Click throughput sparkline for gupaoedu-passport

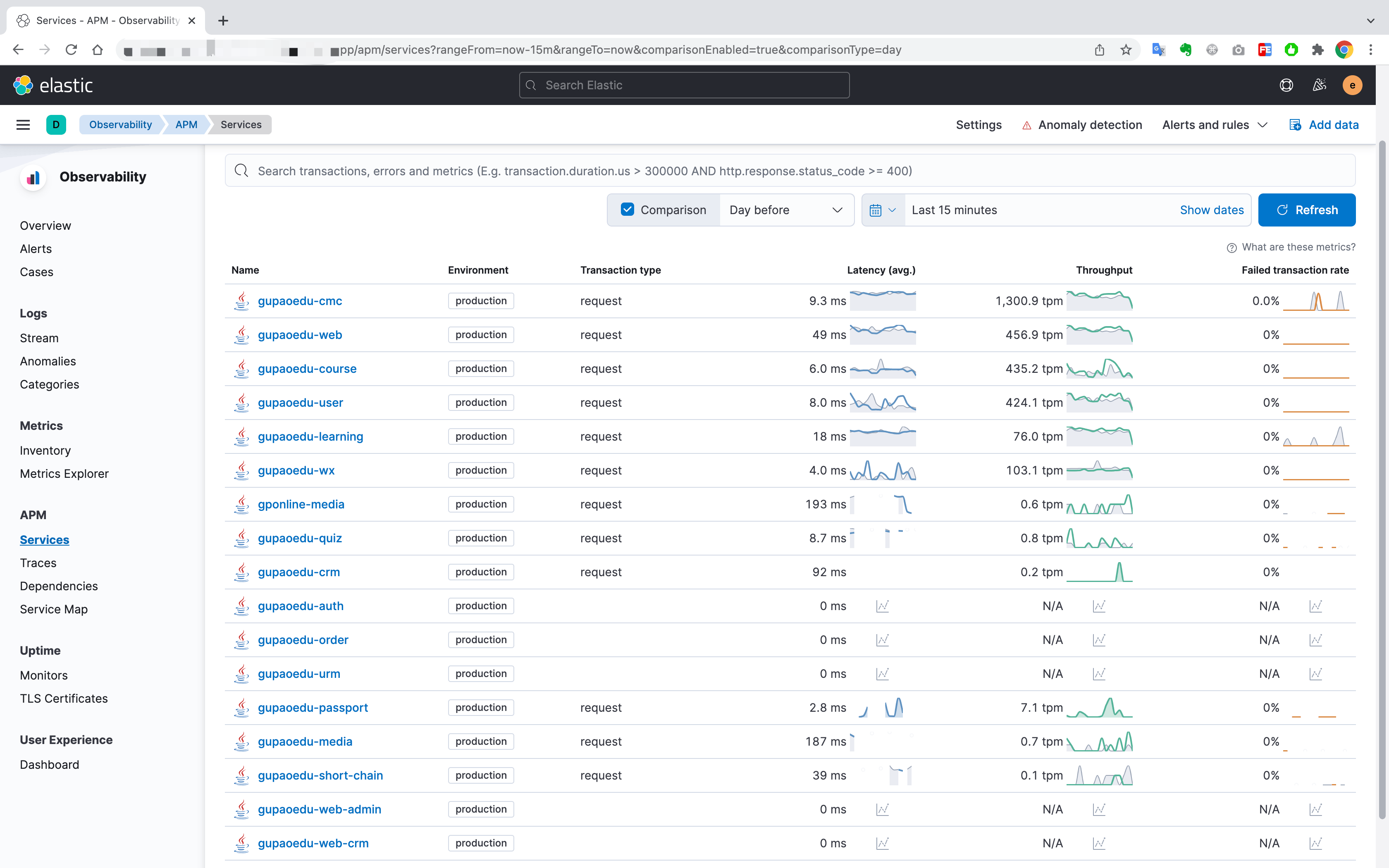coord(1099,707)
